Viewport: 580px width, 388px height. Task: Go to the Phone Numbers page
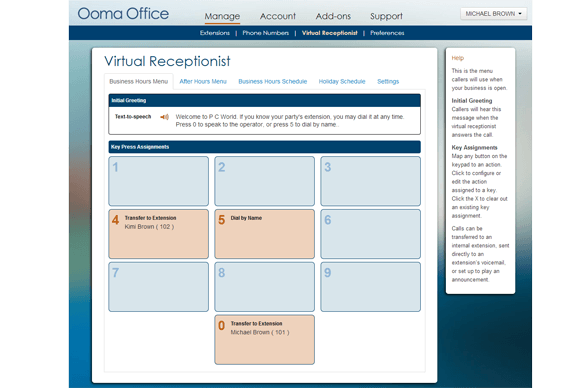[266, 33]
